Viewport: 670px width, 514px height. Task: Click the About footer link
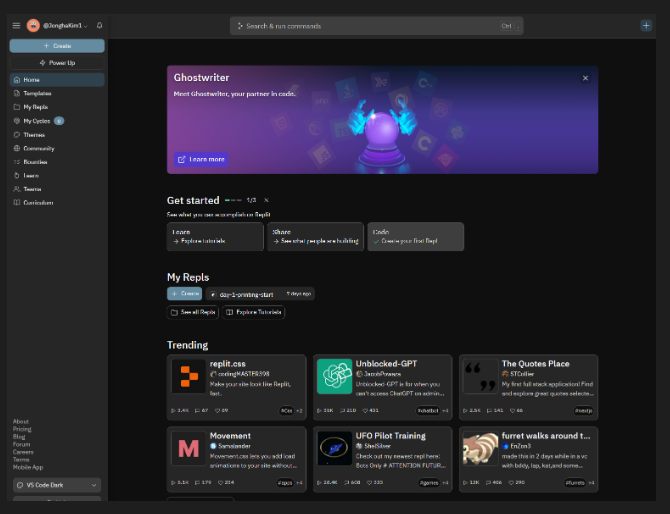coord(21,421)
